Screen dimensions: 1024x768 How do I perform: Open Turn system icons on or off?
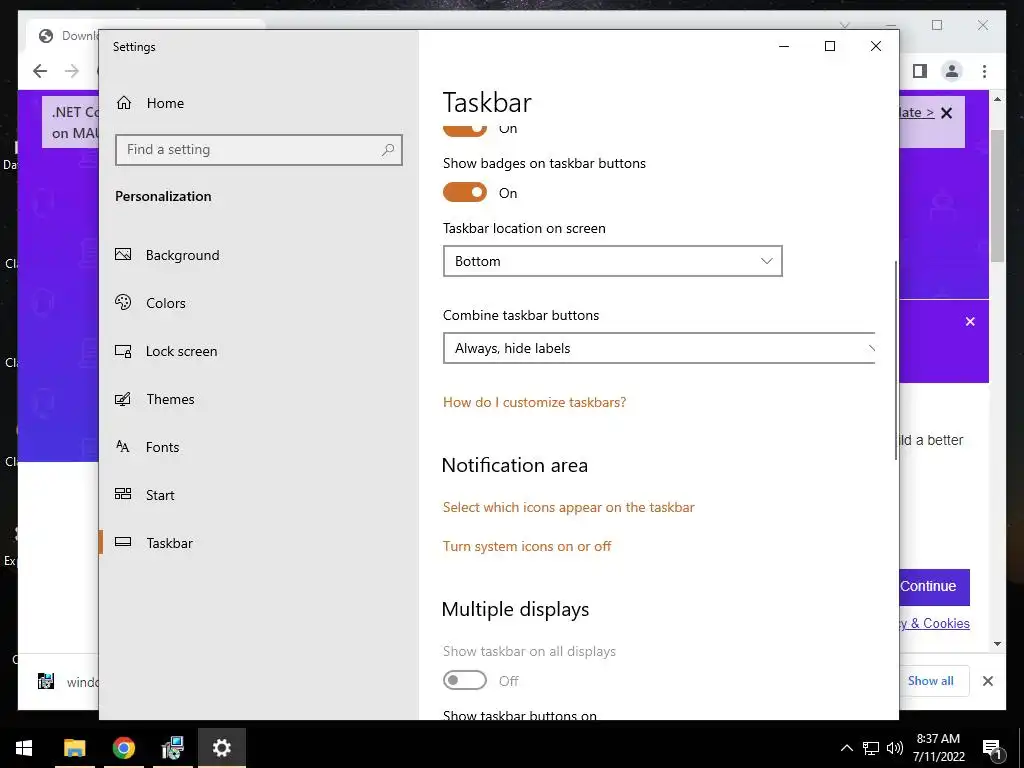point(526,546)
